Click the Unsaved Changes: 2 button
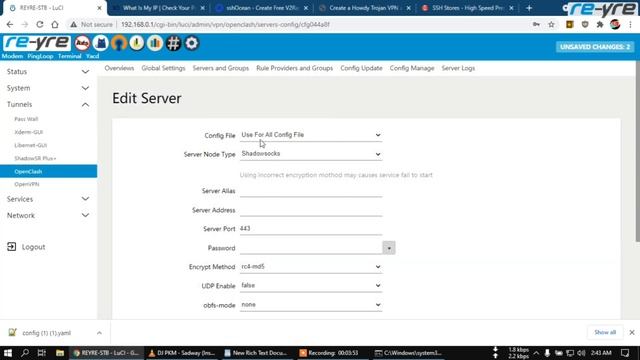Viewport: 640px width, 360px height. [595, 47]
